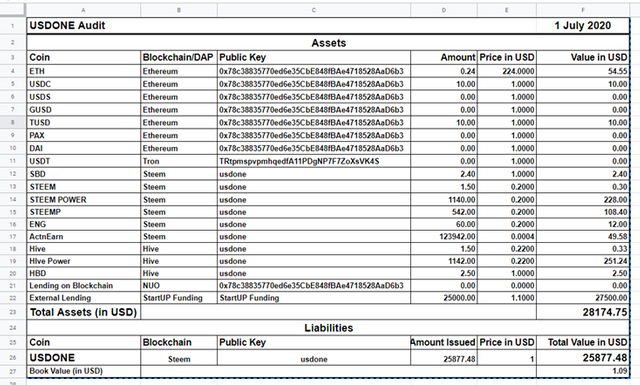Select the 'DAI' coin cell
Image resolution: width=640 pixels, height=385 pixels.
click(83, 148)
